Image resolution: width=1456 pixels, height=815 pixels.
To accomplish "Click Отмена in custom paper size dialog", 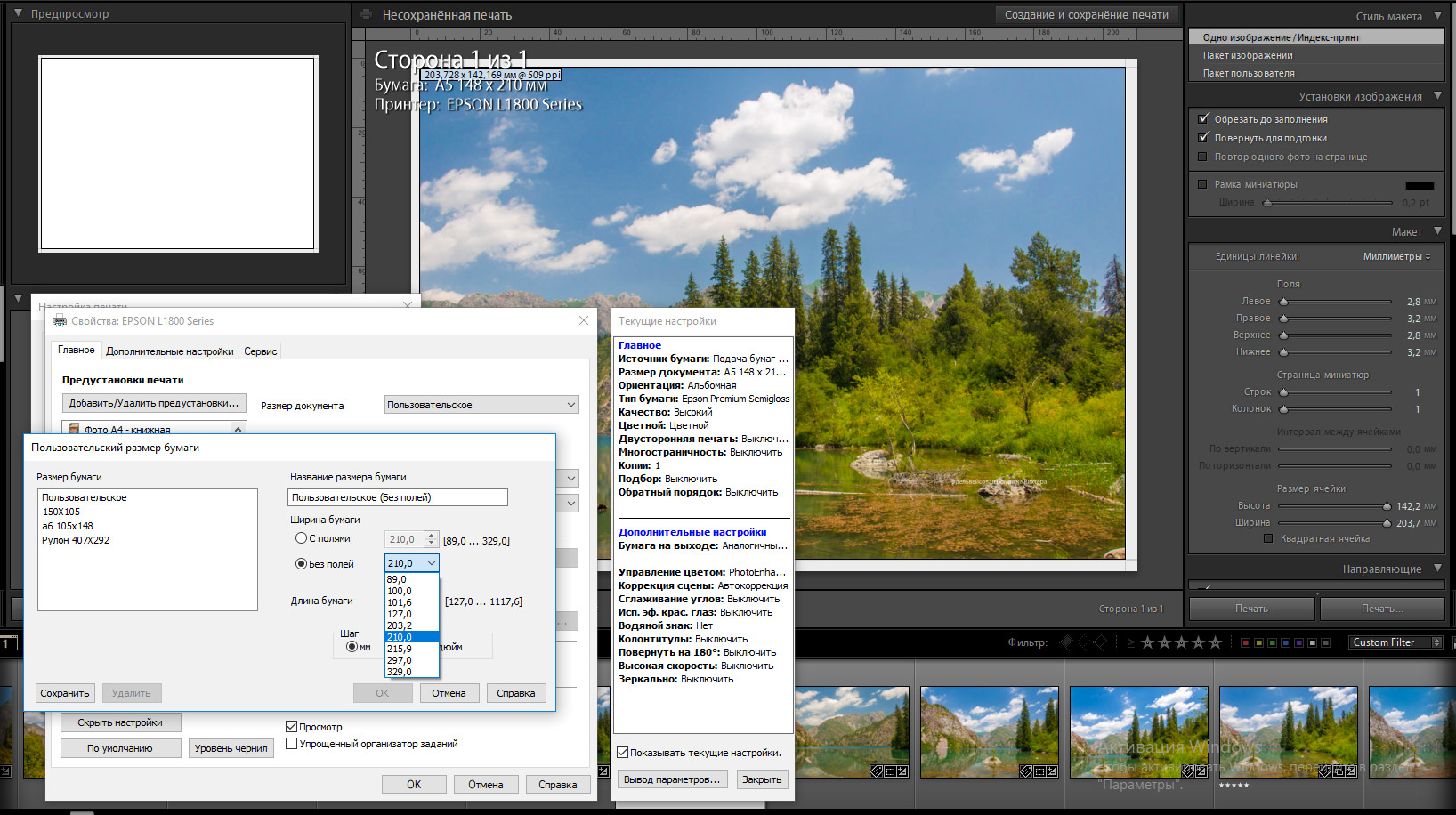I will pos(449,693).
